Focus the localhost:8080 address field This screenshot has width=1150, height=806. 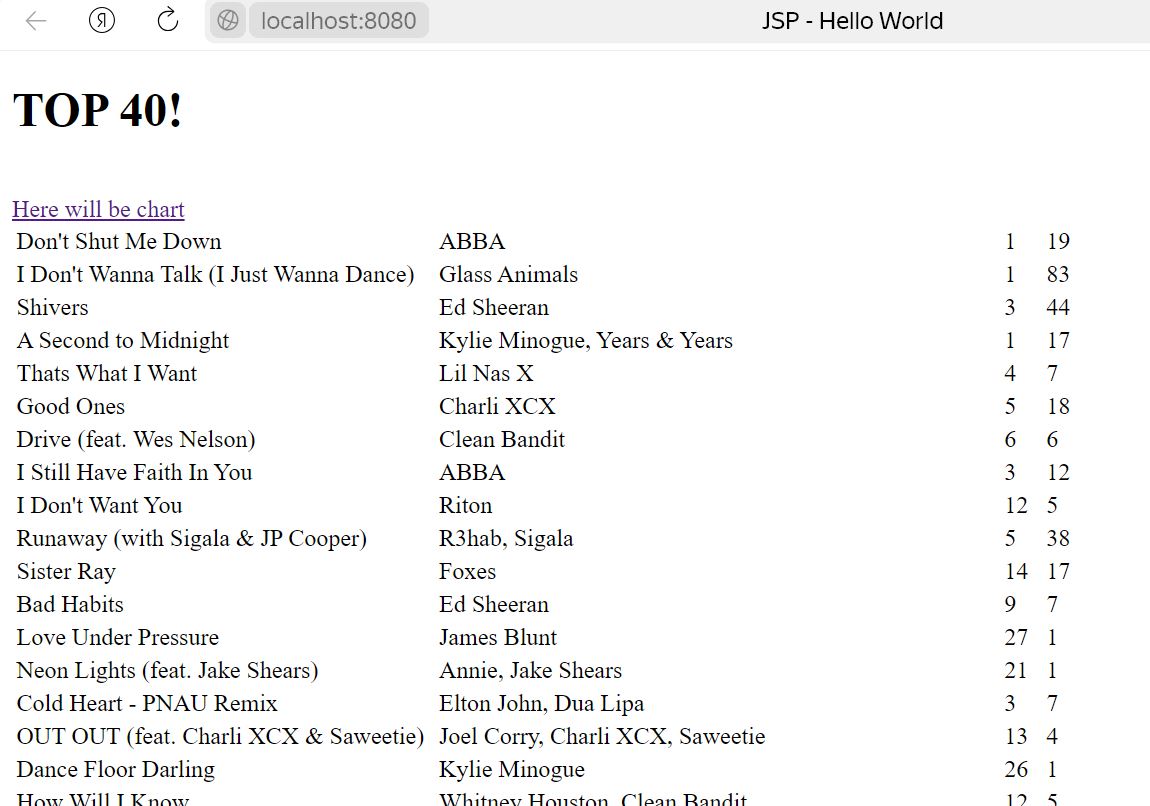[338, 21]
